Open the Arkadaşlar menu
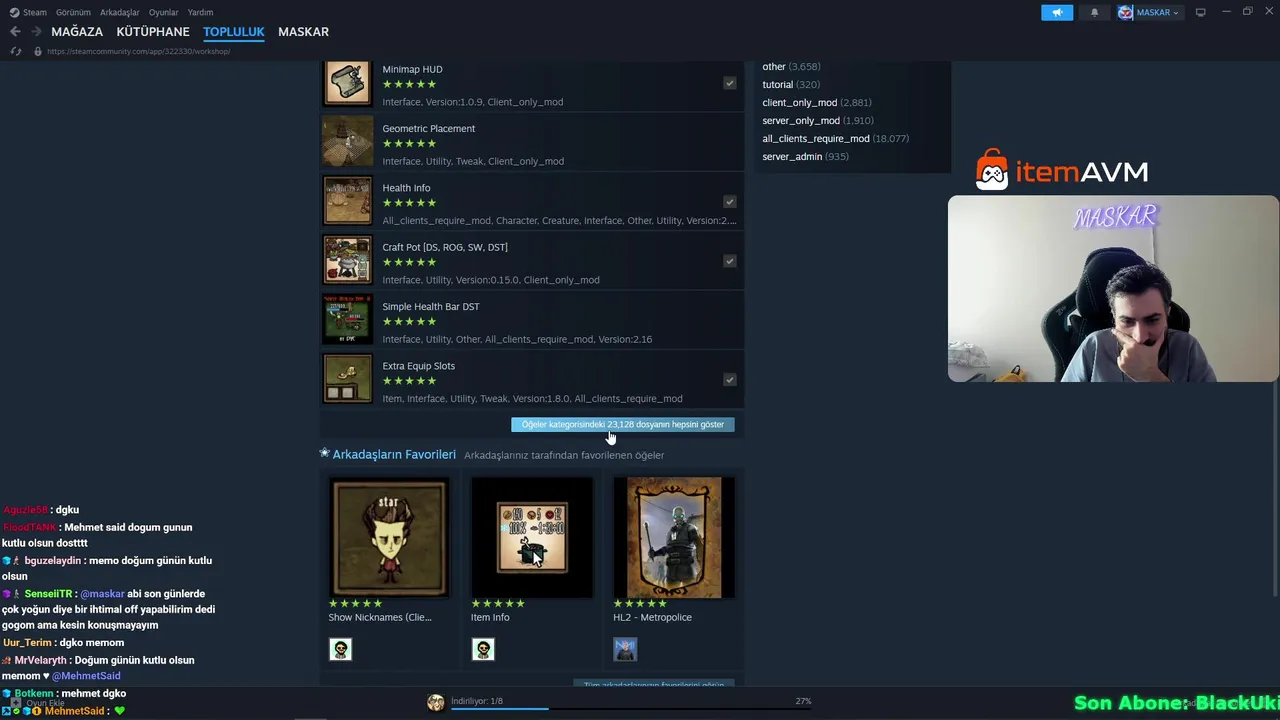 coord(120,12)
